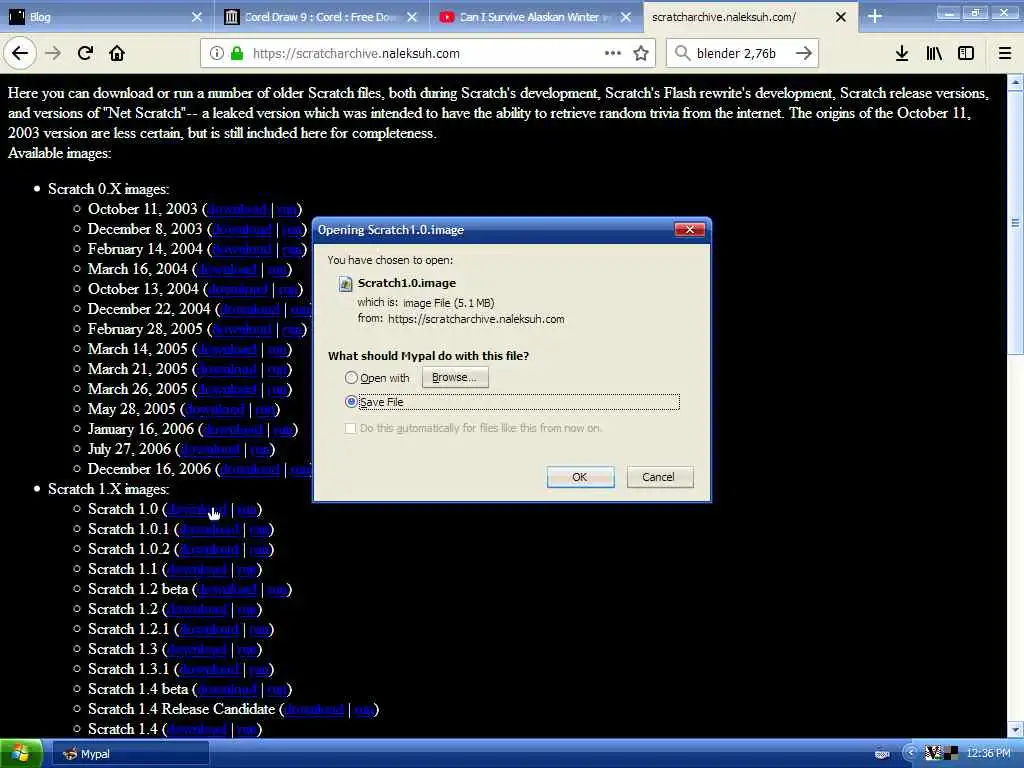The image size is (1024, 768).
Task: Click download link for January 16, 2006
Action: [x=232, y=430]
